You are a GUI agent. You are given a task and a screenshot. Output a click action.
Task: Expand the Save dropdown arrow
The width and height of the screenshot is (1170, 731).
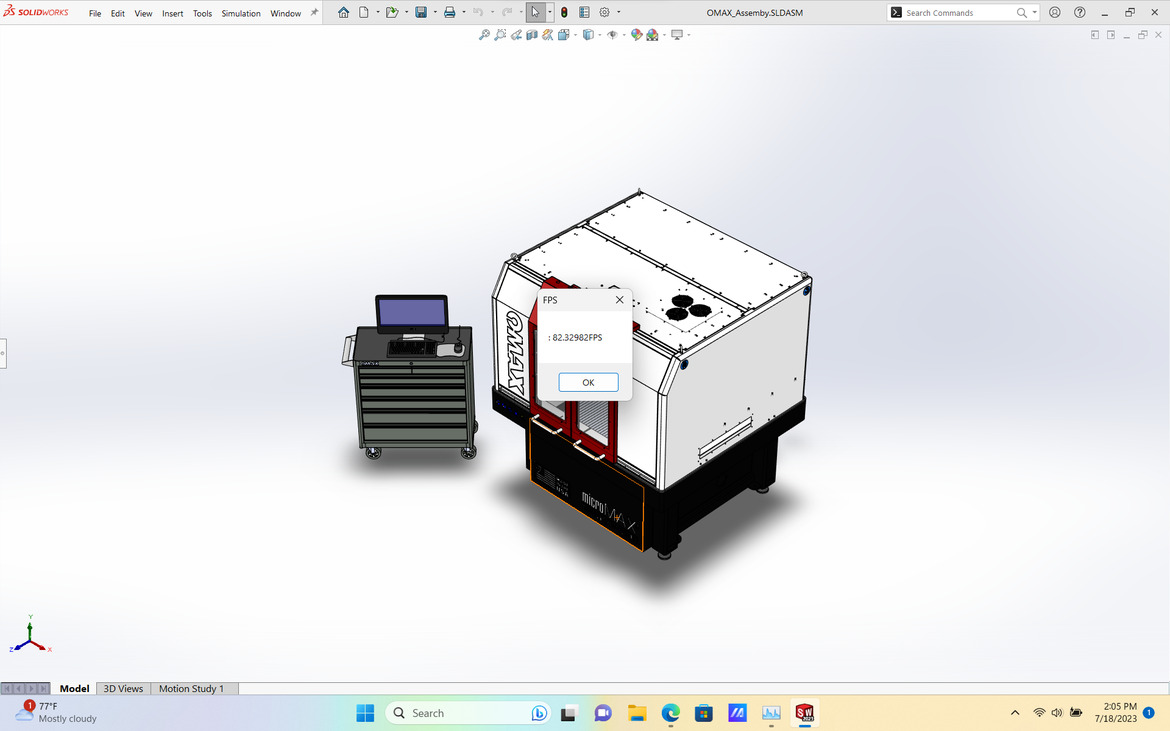tap(435, 12)
